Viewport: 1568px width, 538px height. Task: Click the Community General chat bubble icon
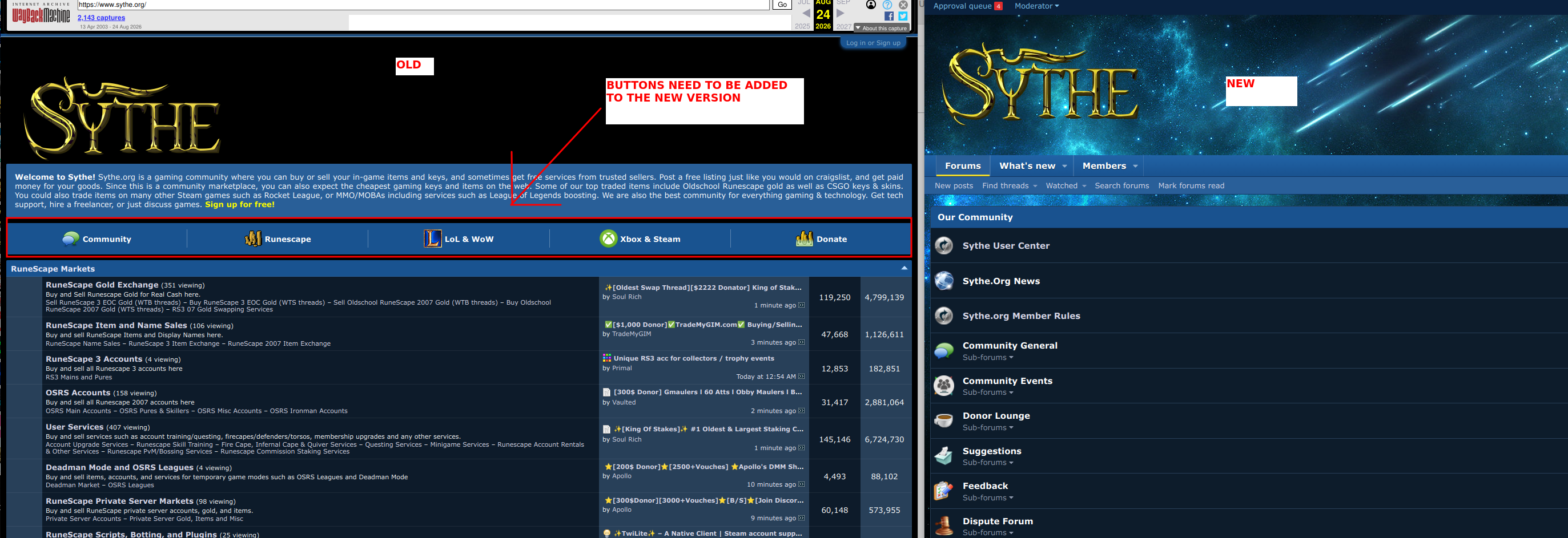coord(944,351)
